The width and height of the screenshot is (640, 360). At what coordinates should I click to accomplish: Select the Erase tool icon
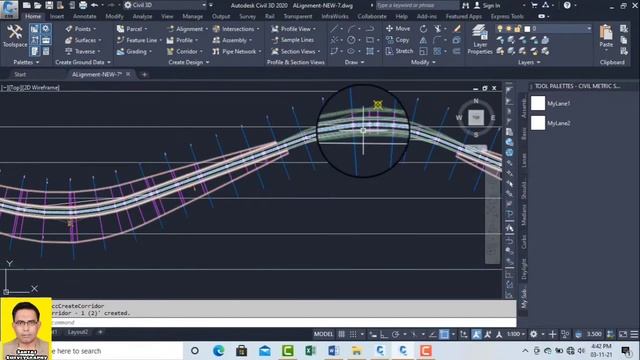click(x=457, y=29)
